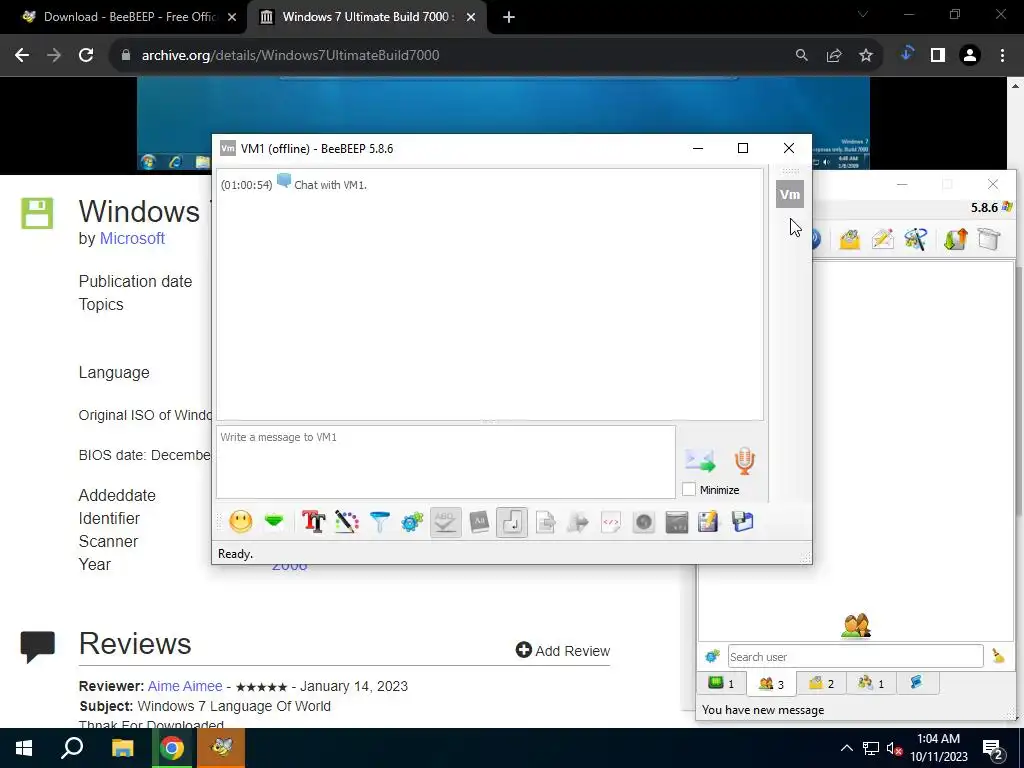Toggle the ABC spell checking button
The image size is (1024, 768).
445,522
